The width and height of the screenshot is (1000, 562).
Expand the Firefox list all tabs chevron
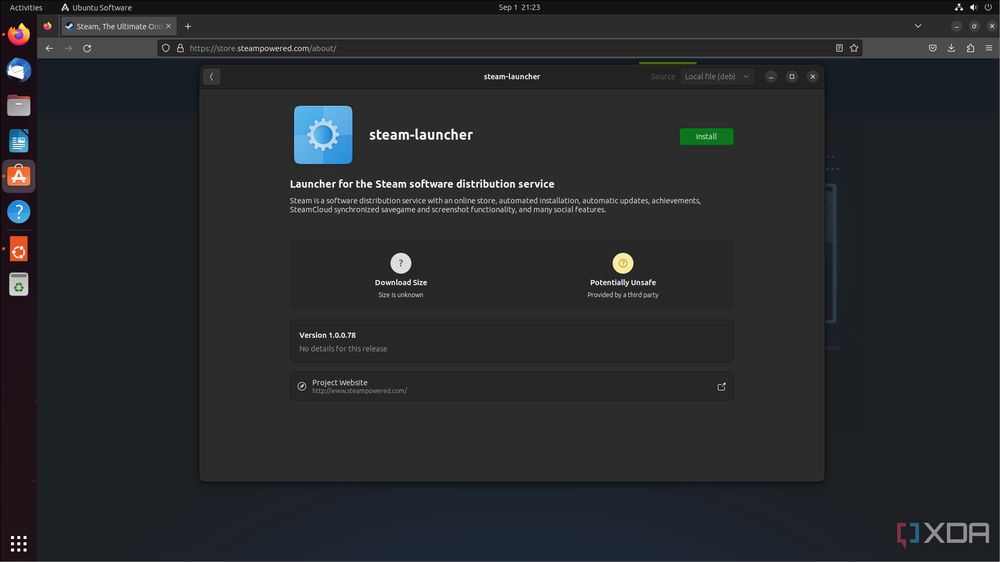tap(918, 26)
